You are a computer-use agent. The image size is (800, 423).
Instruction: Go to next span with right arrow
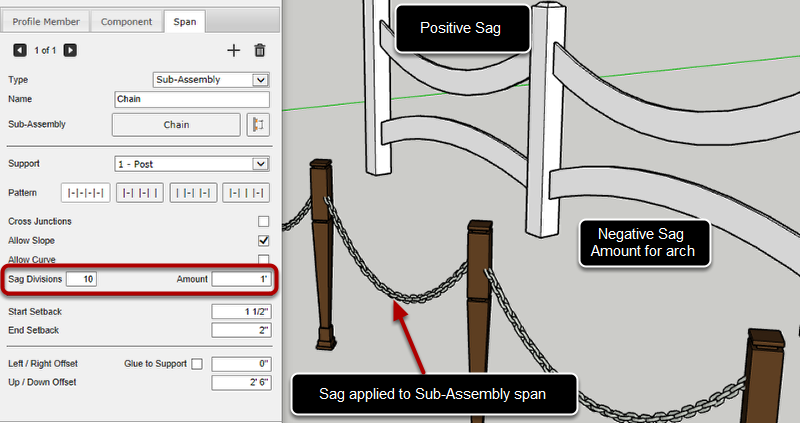(70, 50)
